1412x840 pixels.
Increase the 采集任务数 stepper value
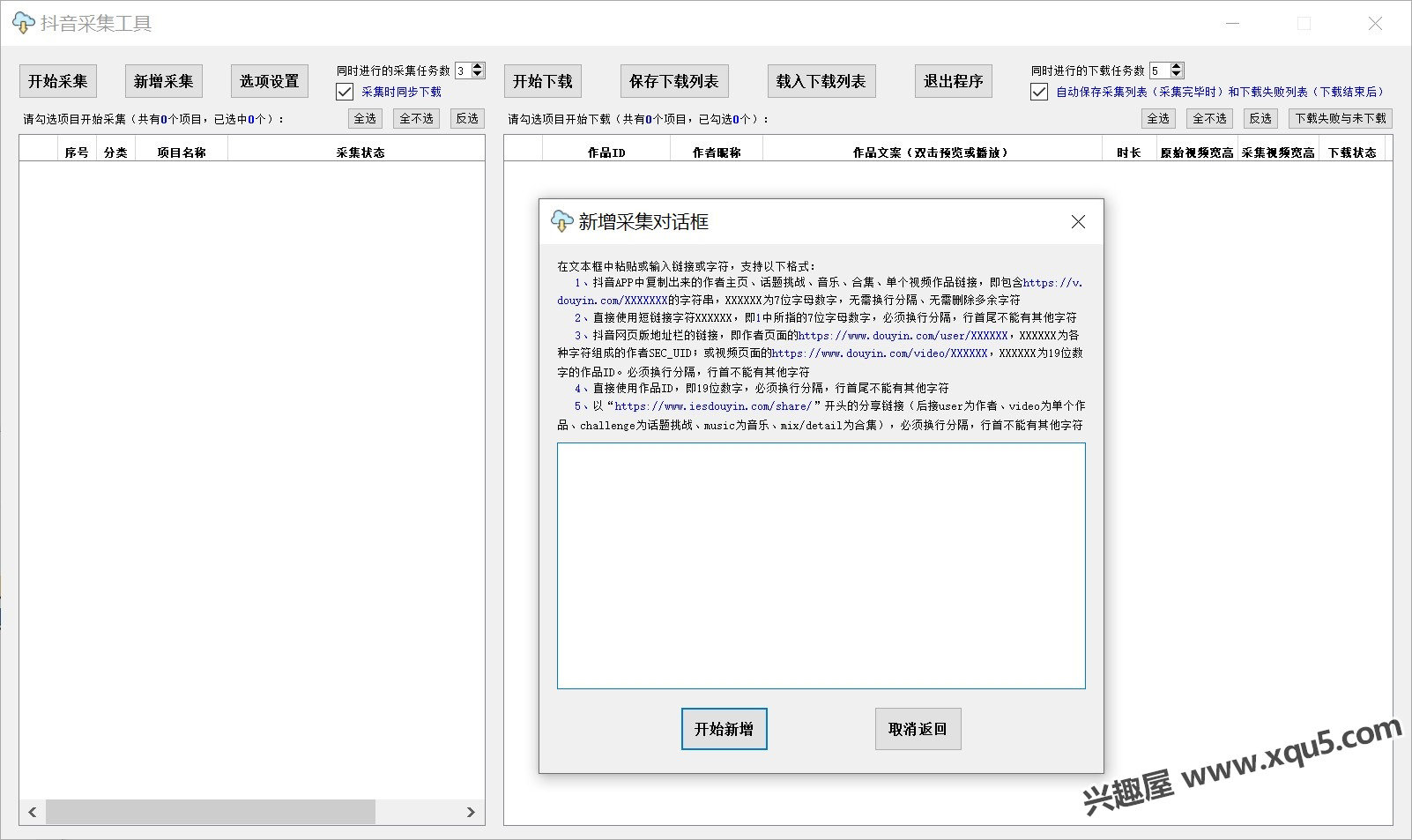point(478,66)
